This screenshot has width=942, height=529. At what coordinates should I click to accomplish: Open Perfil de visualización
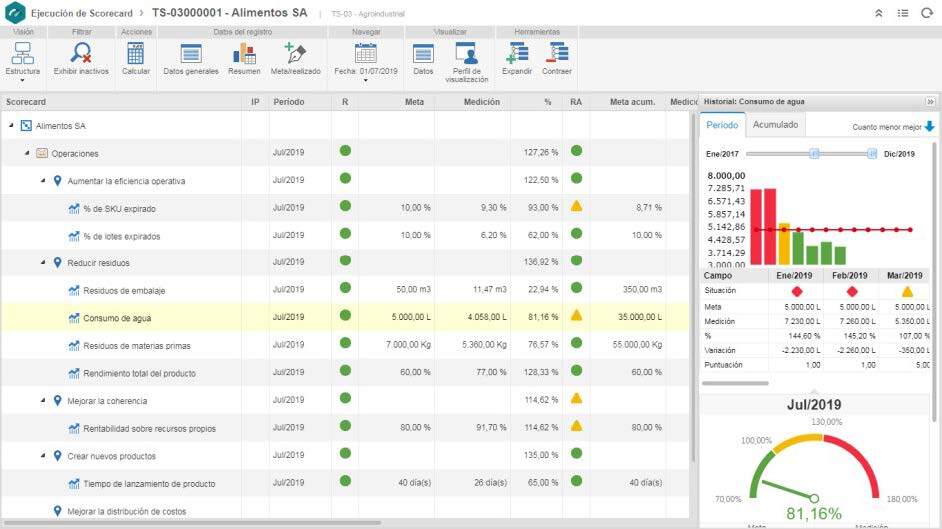coord(466,53)
